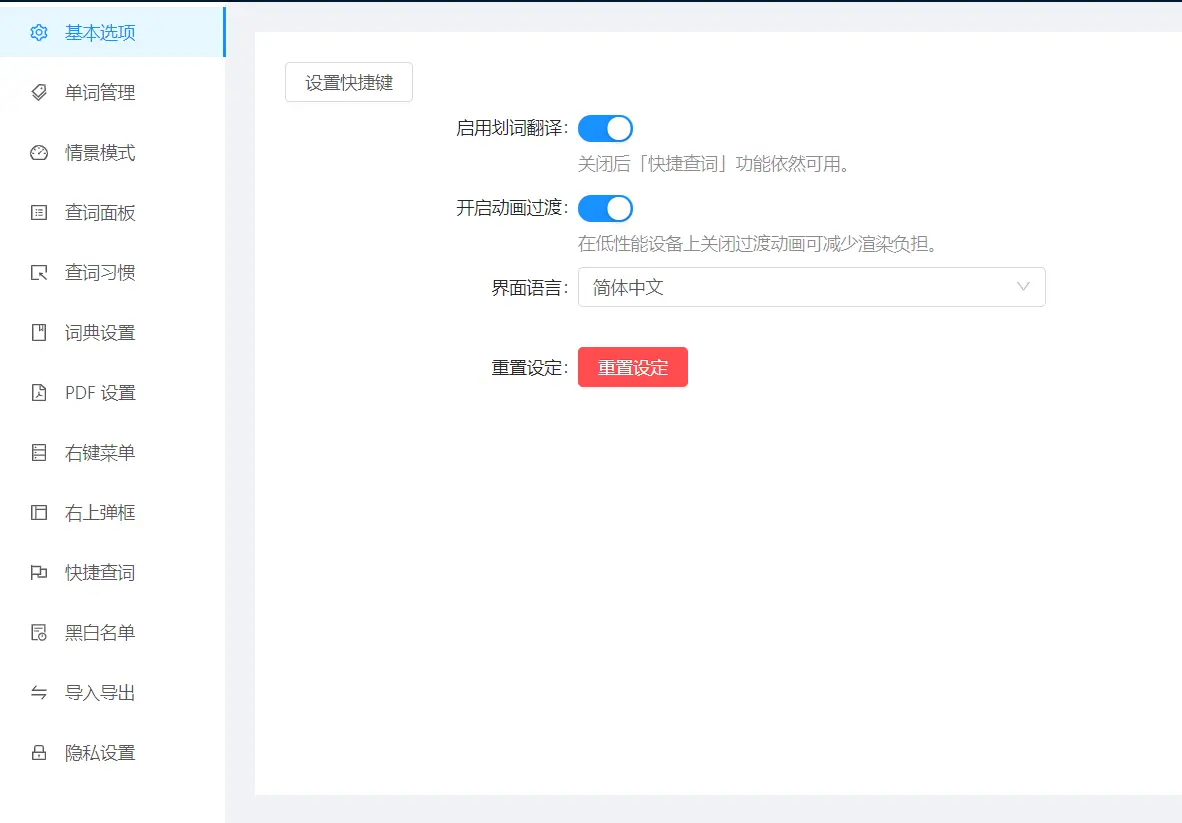Click the hint text 关闭后「快捷查词」功能依然可用
Viewport: 1182px width, 823px height.
(714, 164)
